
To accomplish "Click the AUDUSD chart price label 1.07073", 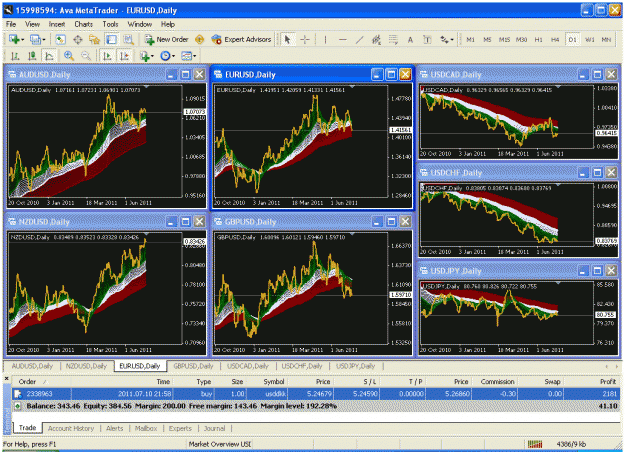I will point(195,112).
